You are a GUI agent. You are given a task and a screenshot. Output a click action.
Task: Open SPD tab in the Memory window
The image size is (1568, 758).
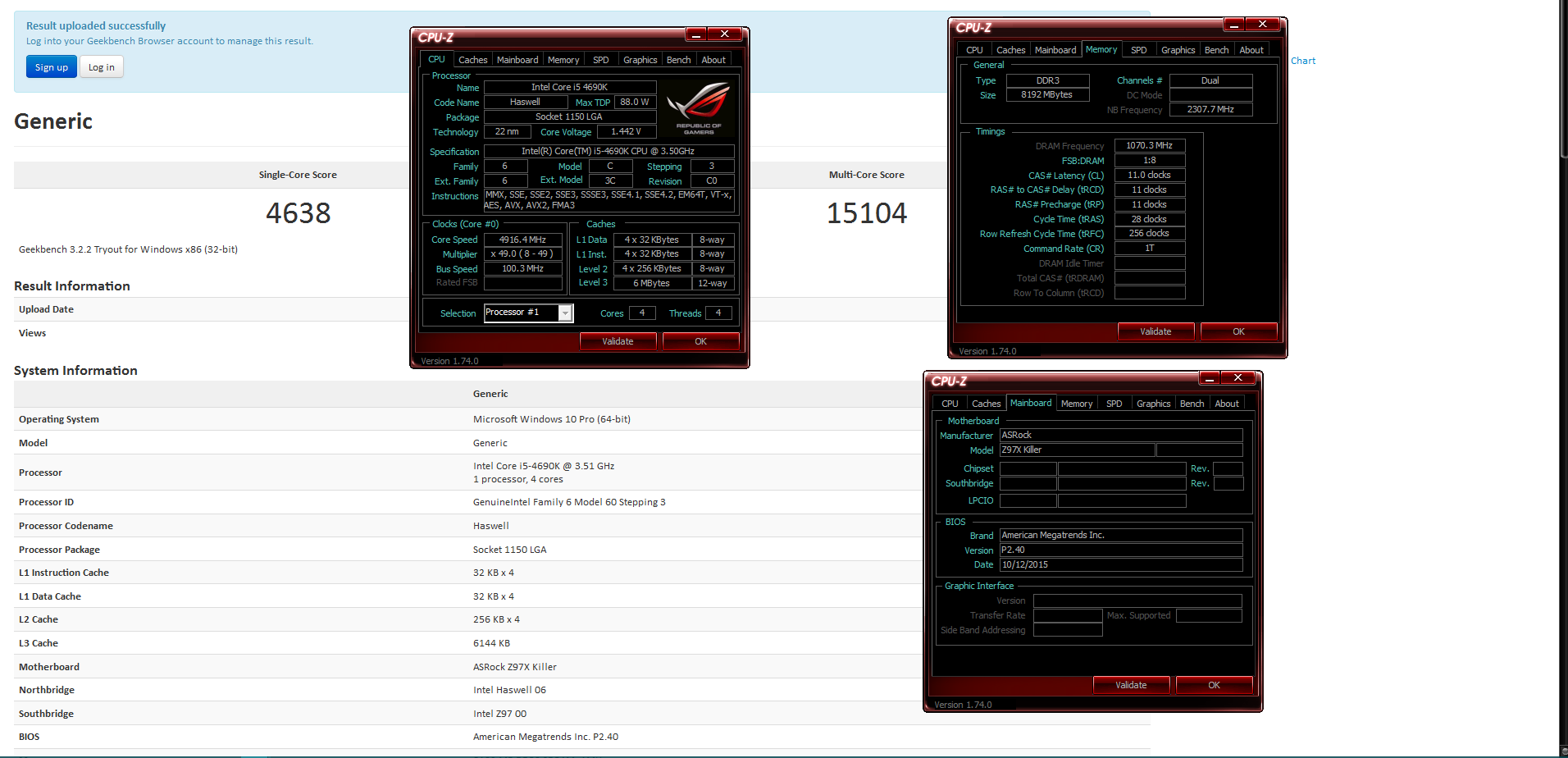1139,50
